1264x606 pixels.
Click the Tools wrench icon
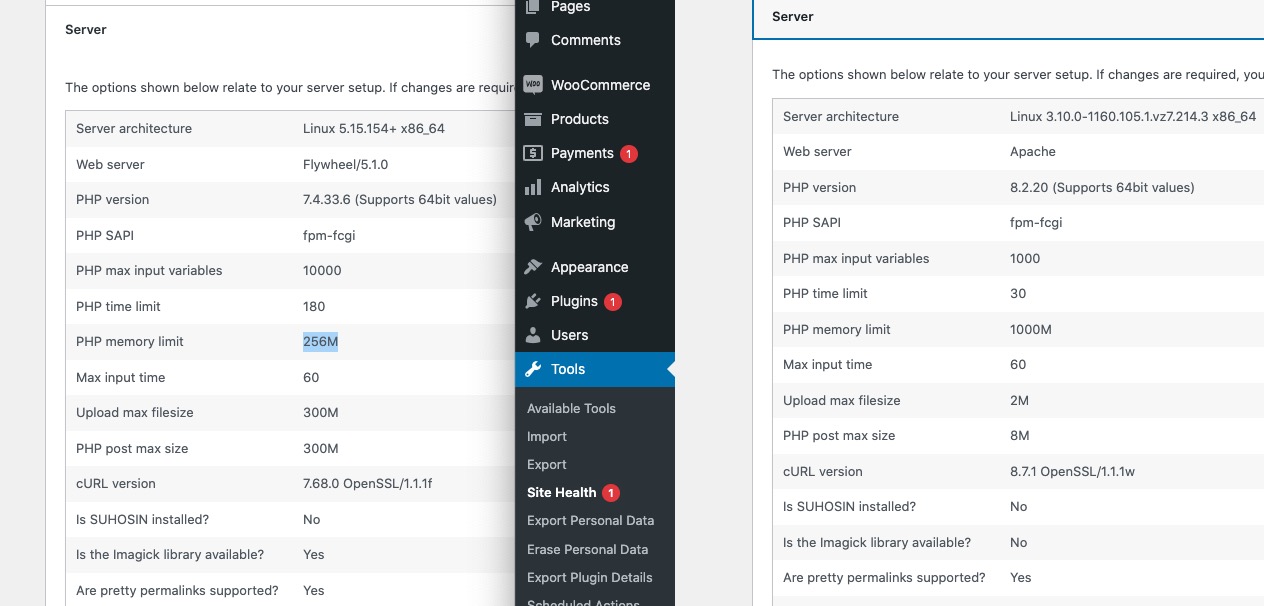point(533,369)
